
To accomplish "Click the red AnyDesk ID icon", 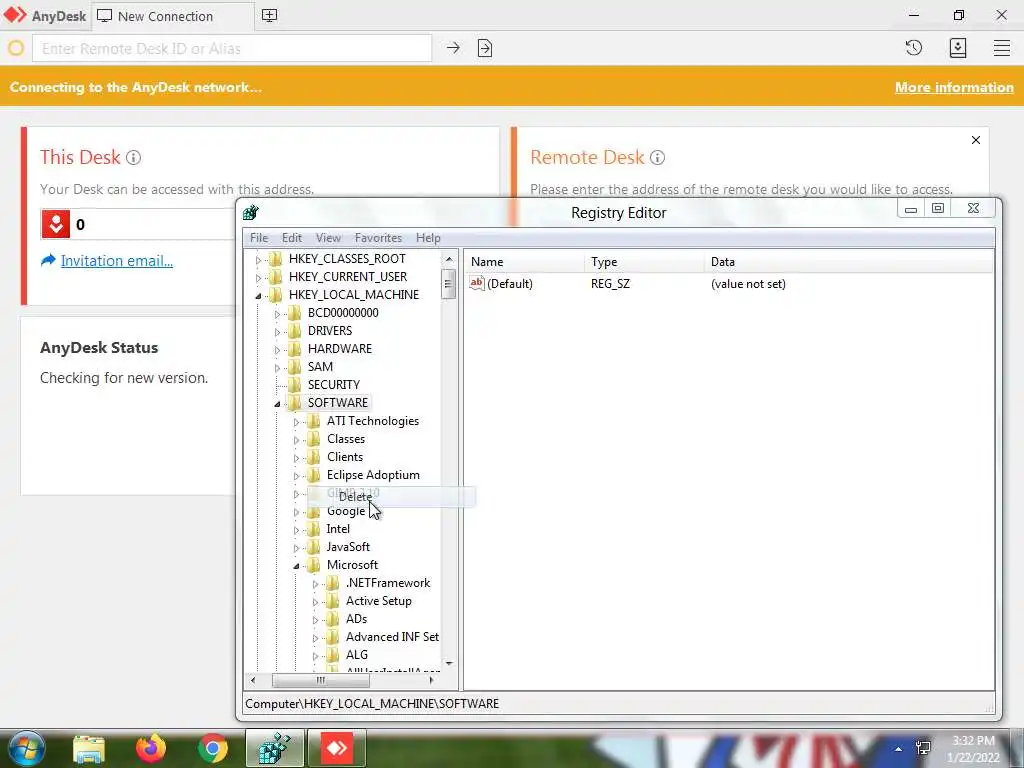I will point(56,224).
